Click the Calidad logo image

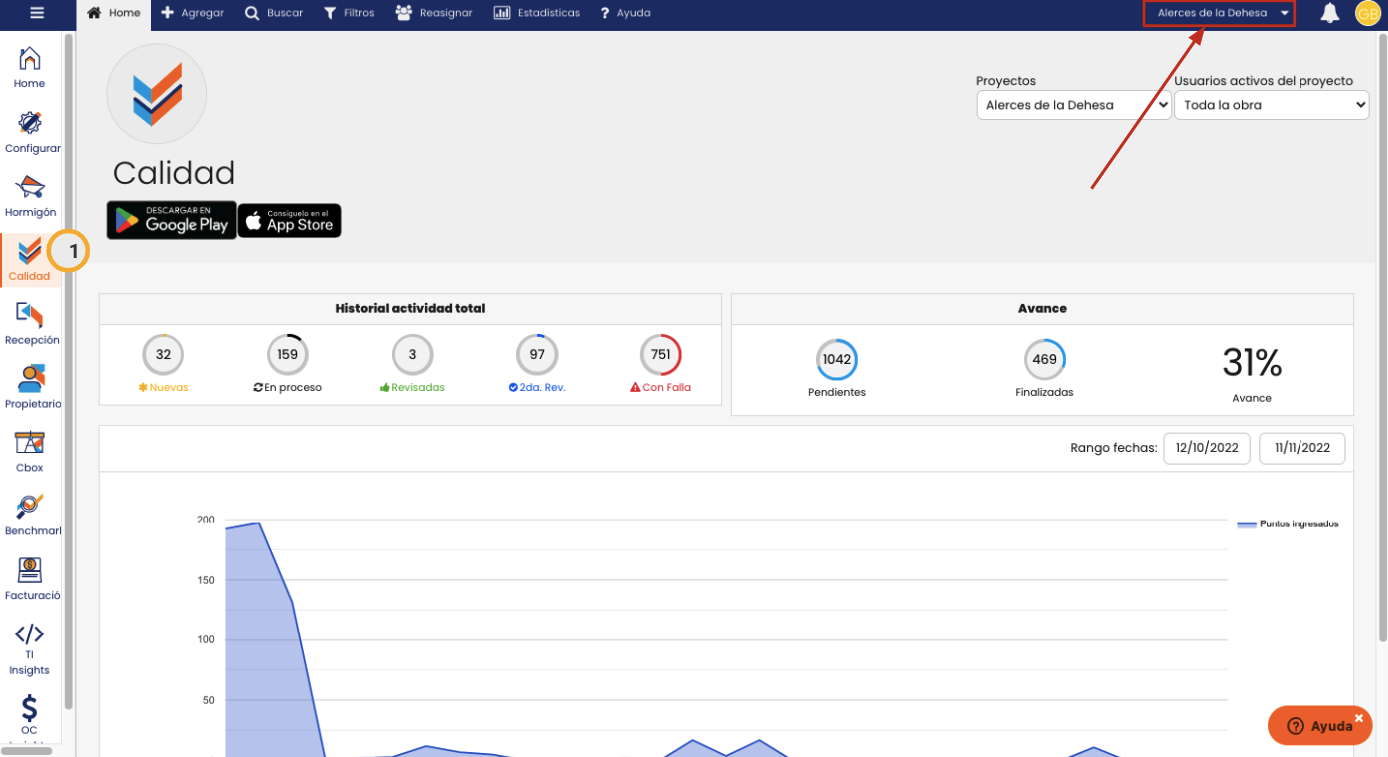click(157, 94)
